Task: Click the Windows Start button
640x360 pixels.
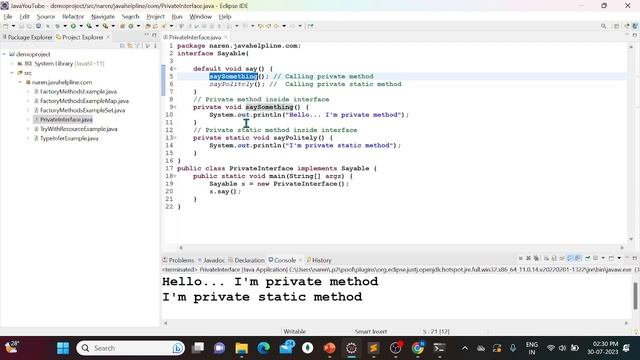Action: pos(63,348)
